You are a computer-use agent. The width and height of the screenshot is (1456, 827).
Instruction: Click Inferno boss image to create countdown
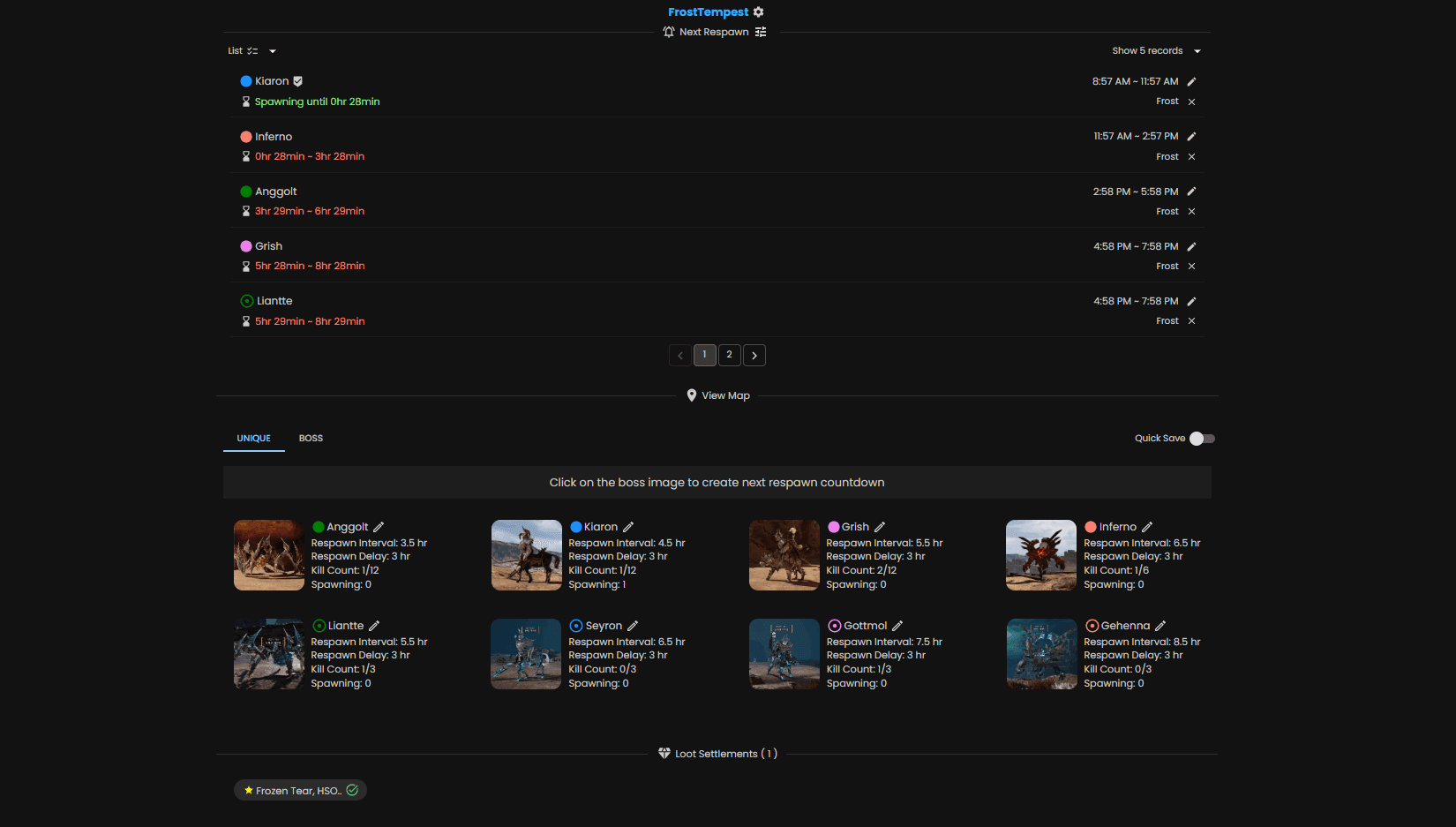point(1041,555)
